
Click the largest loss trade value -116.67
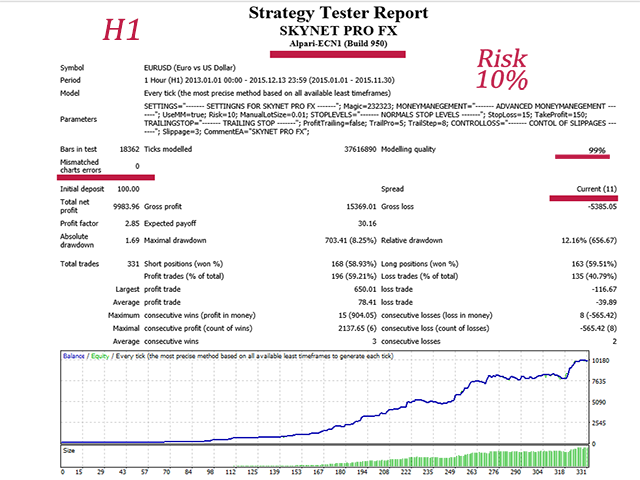pos(604,289)
